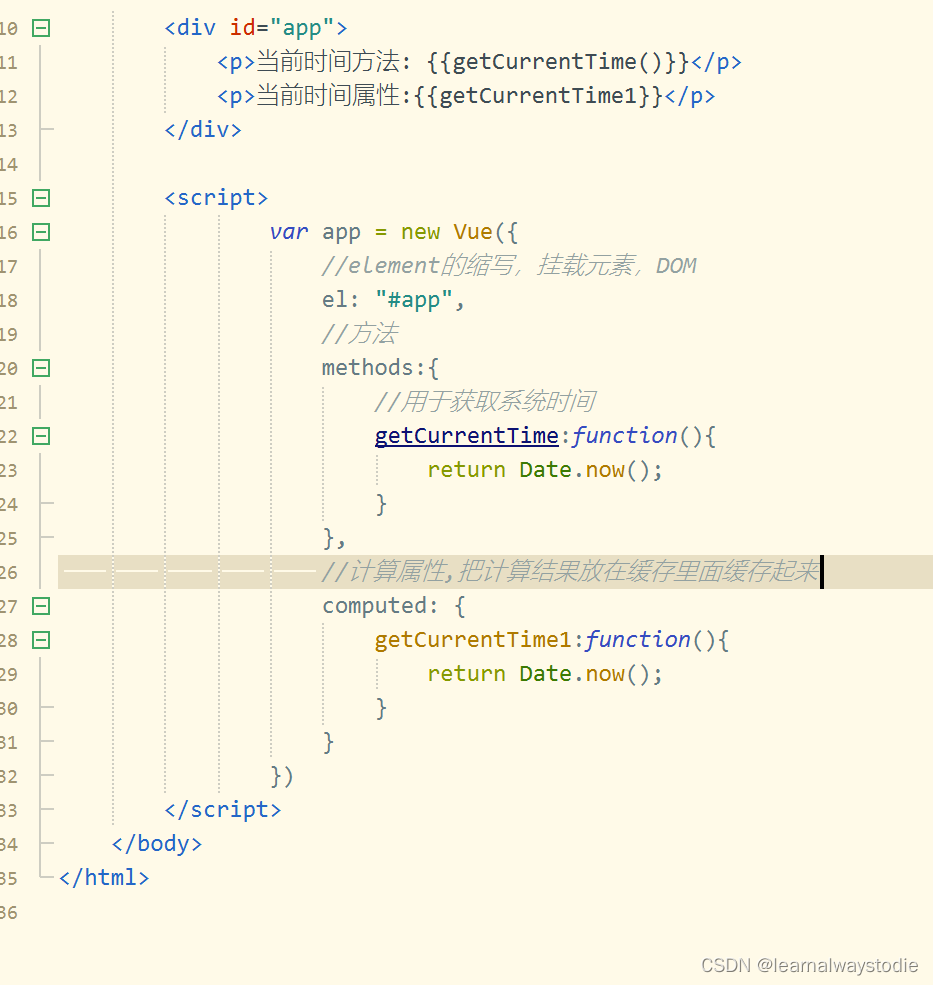Click 'getCurrentTime1:function(){' on line 28

[x=552, y=640]
